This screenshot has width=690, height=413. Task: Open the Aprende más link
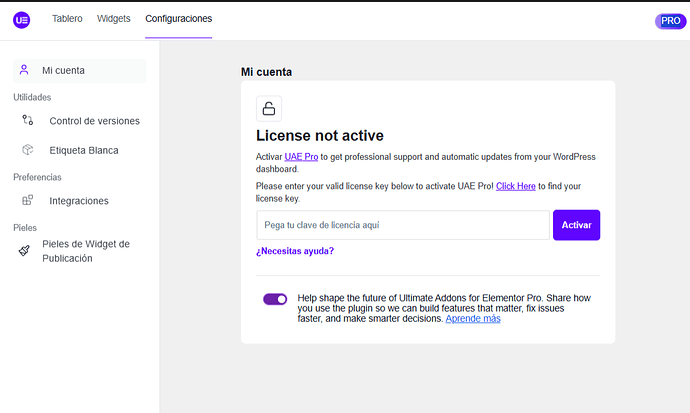(473, 318)
